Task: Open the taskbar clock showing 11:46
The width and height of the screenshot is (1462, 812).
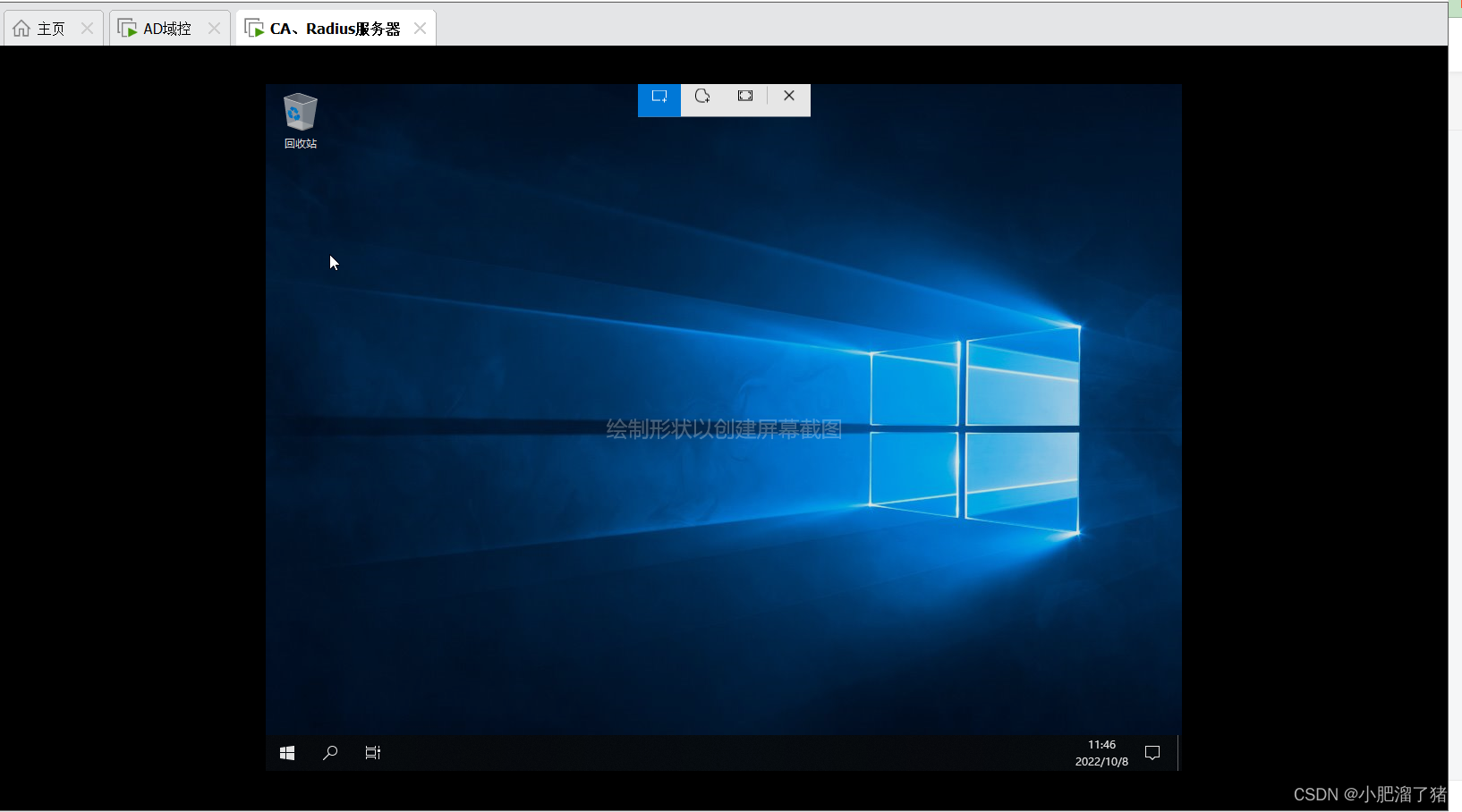Action: pos(1101,753)
